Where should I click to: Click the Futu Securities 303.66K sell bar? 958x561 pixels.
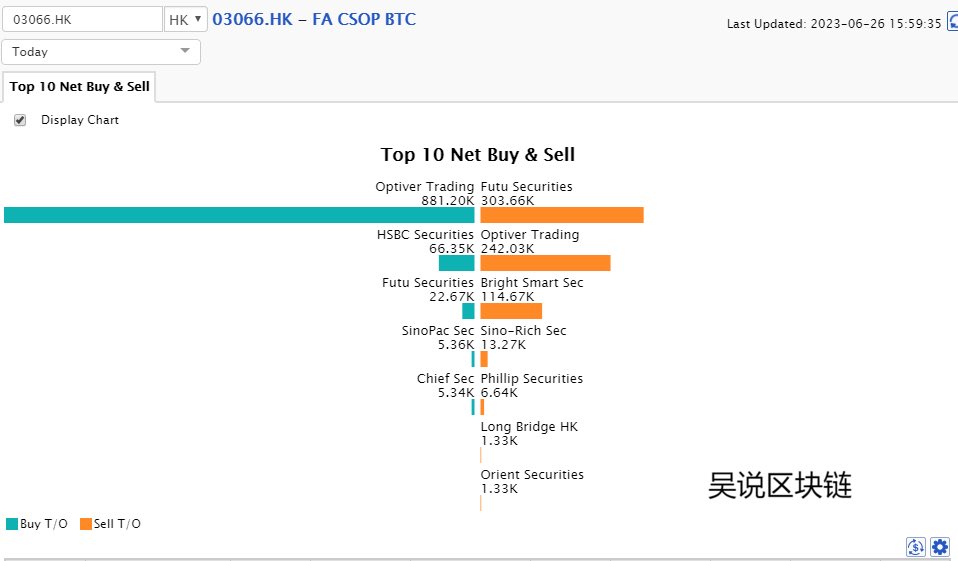562,215
